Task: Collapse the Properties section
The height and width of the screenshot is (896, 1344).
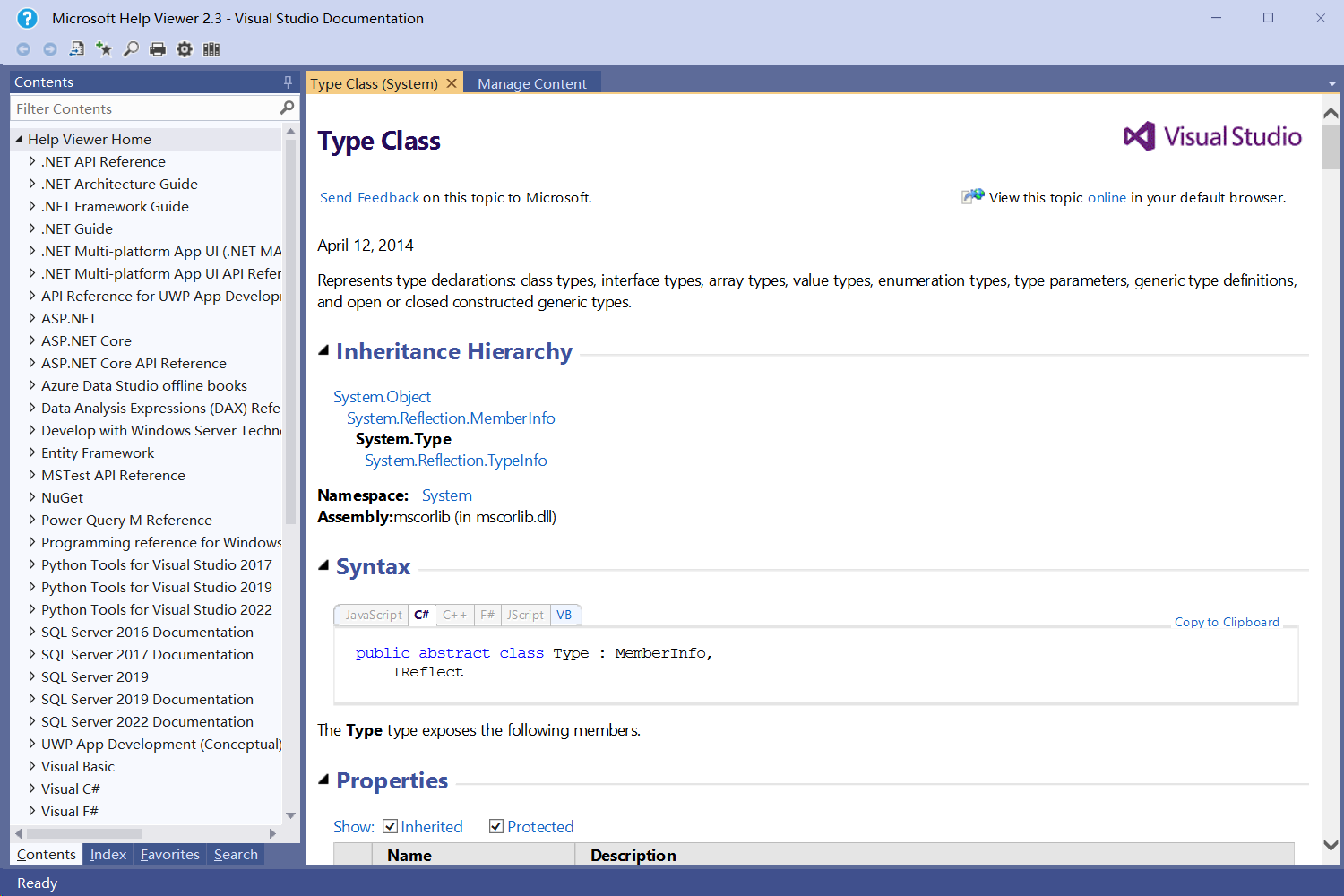Action: click(x=324, y=780)
